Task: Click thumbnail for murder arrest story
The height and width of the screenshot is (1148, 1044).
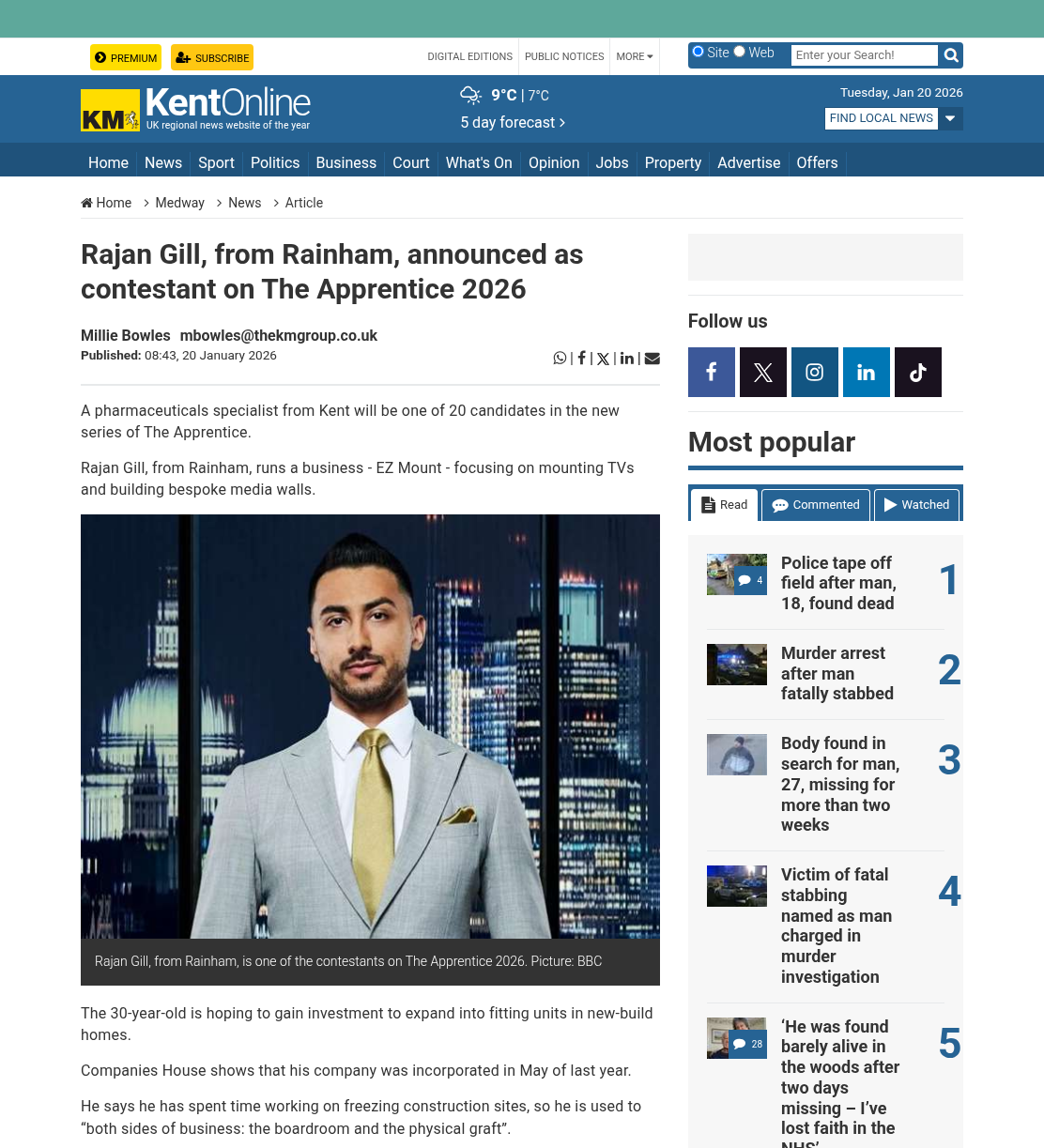Action: click(x=737, y=665)
